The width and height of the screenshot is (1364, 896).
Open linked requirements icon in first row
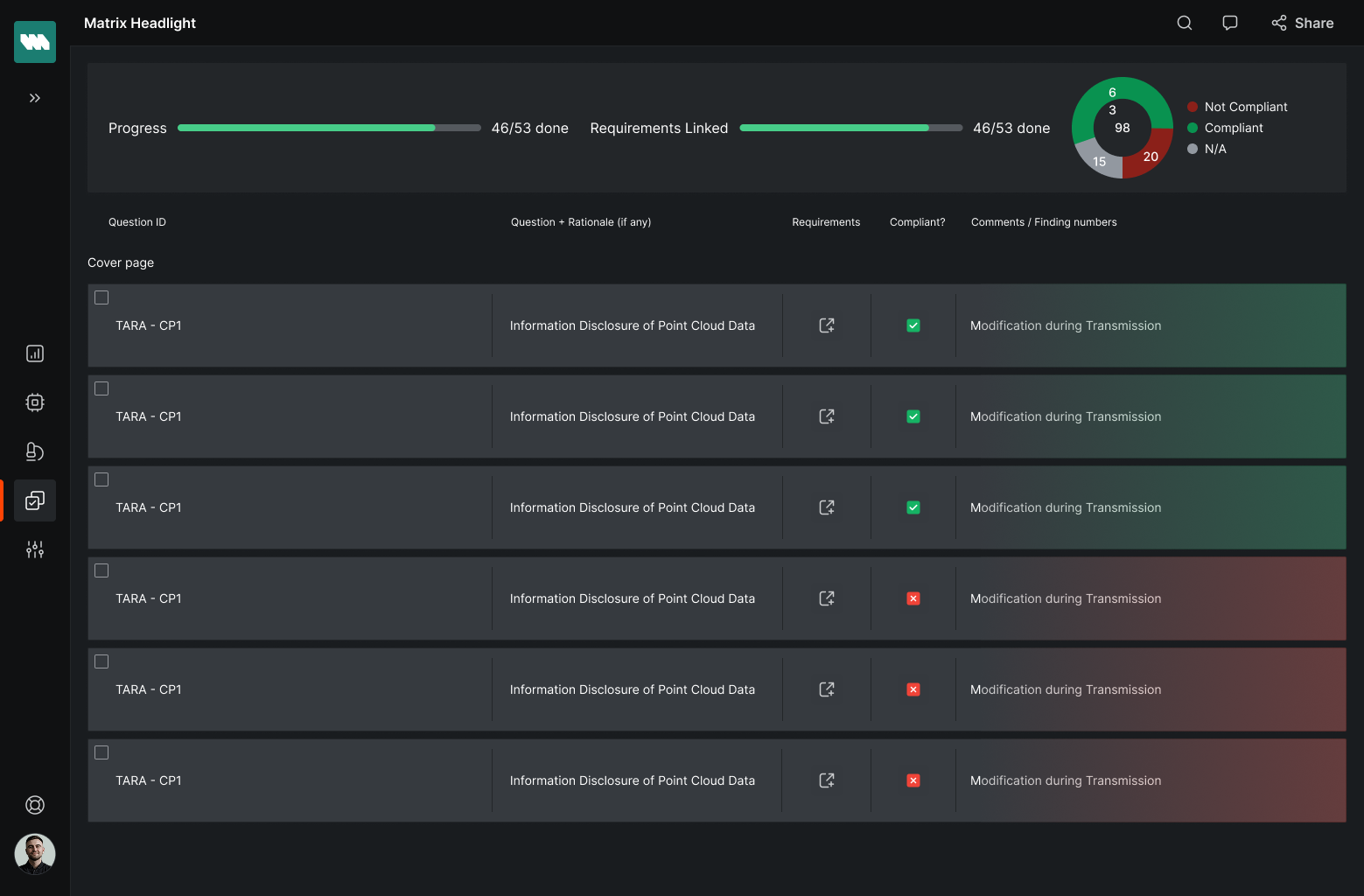(827, 325)
